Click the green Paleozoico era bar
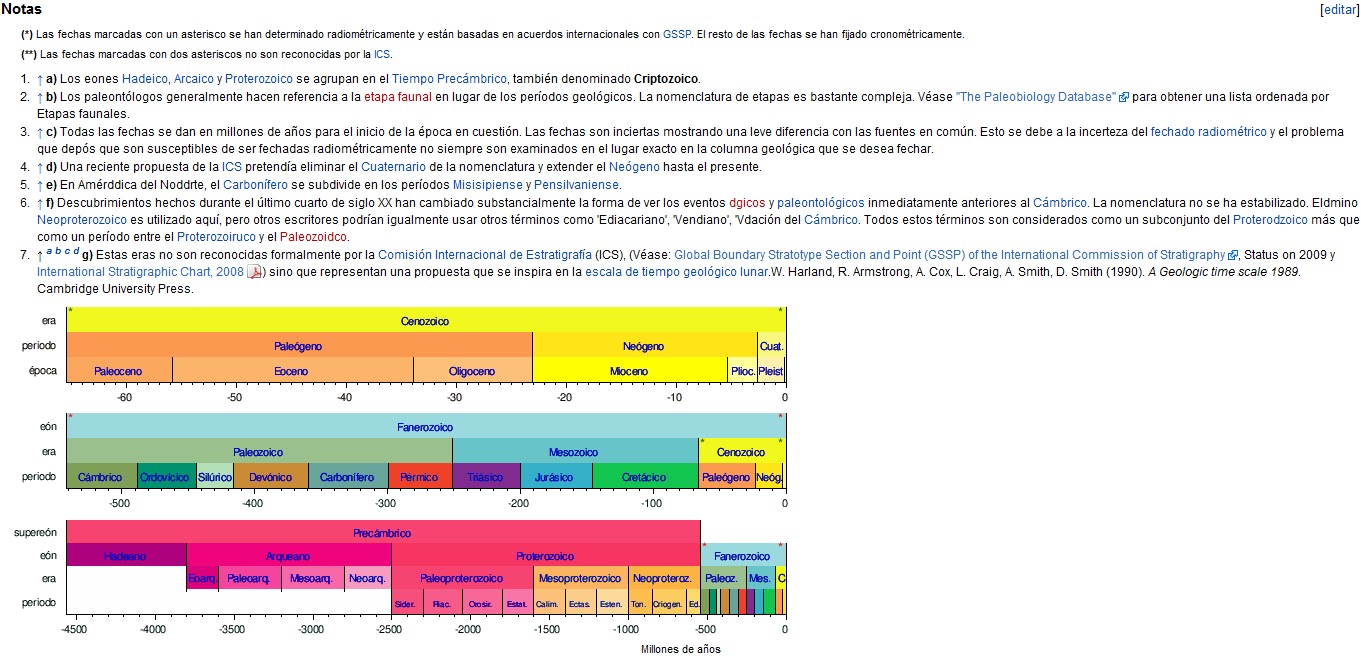Viewport: 1361px width, 661px height. (x=258, y=452)
